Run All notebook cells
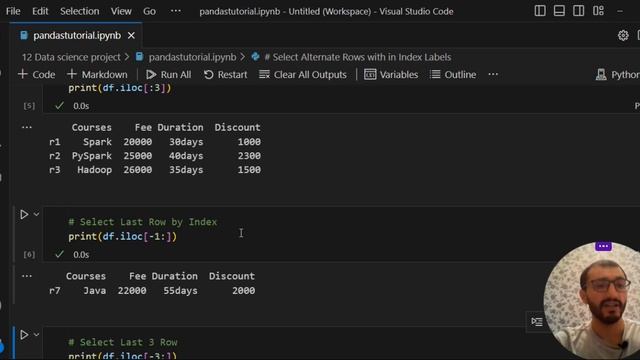This screenshot has height=360, width=640. 169,75
